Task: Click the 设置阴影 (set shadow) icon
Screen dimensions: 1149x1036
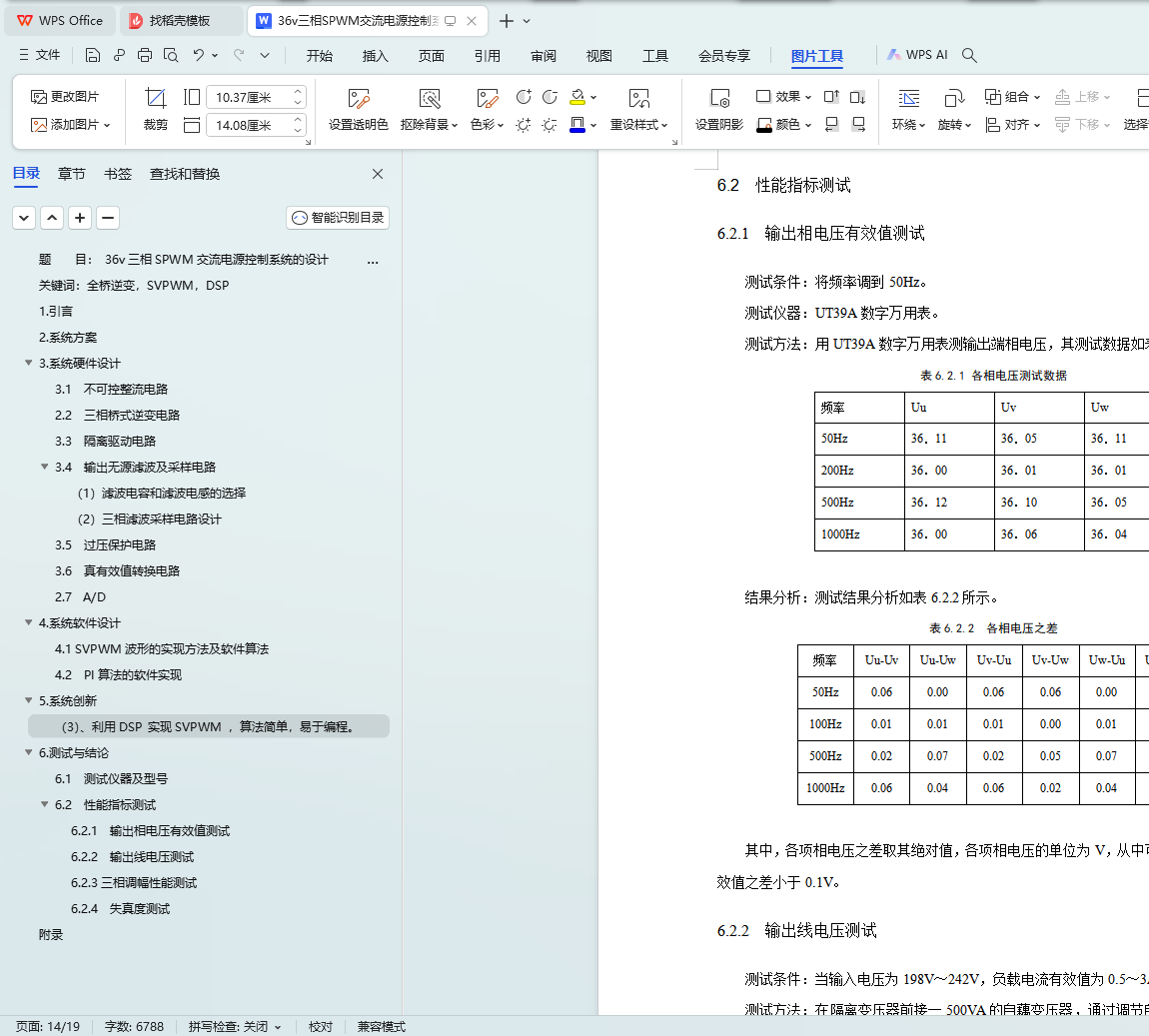Action: pyautogui.click(x=718, y=109)
